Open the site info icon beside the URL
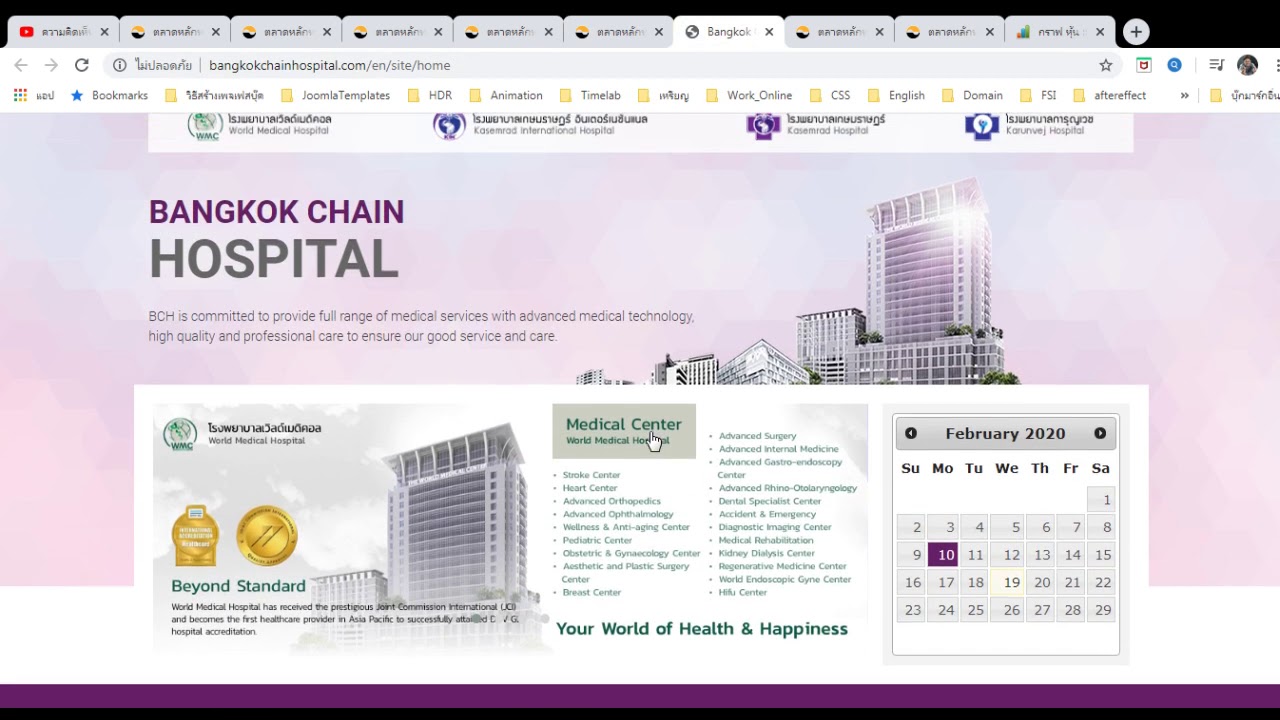 (x=119, y=65)
